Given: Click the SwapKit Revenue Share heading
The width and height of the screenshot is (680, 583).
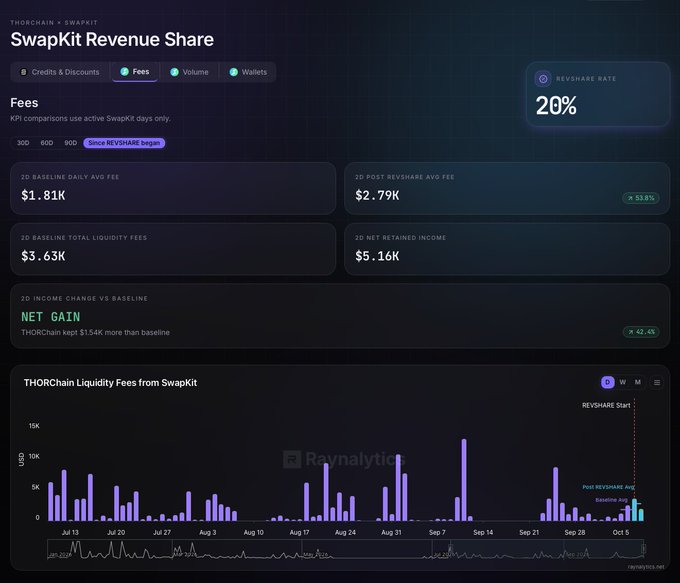Looking at the screenshot, I should click(112, 39).
